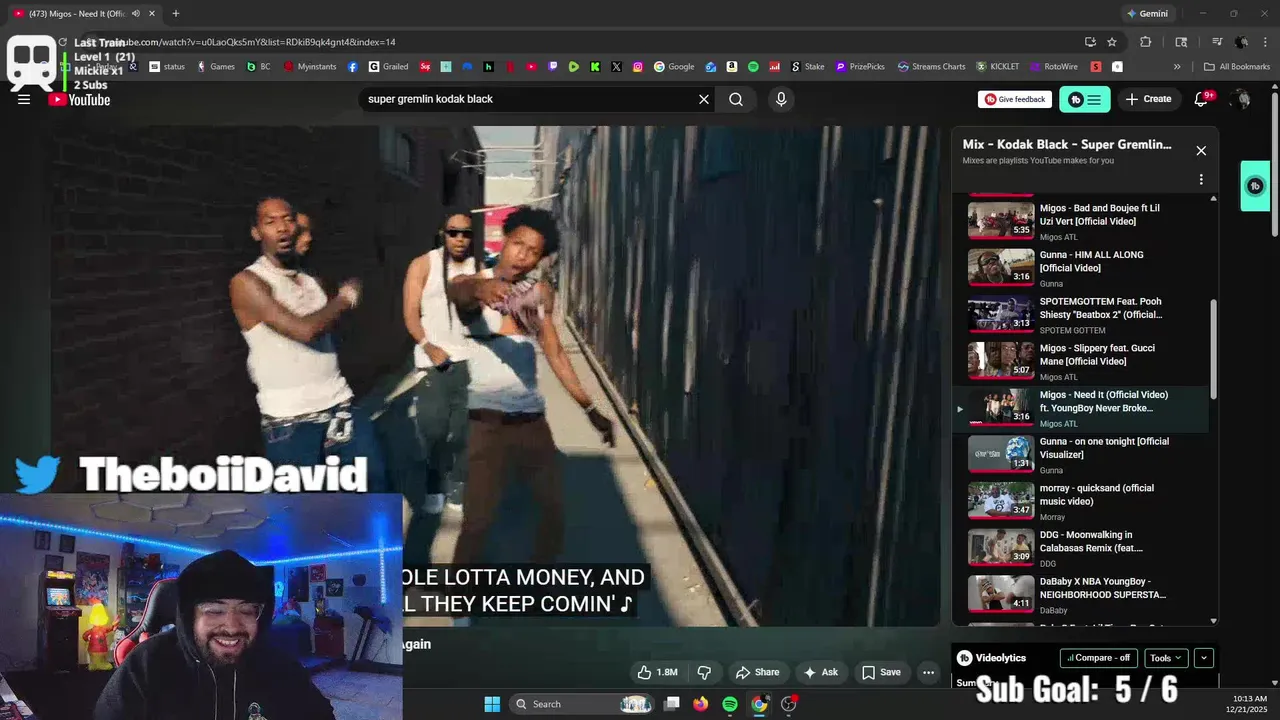Save the video to a playlist
Image resolution: width=1280 pixels, height=720 pixels.
click(x=881, y=672)
